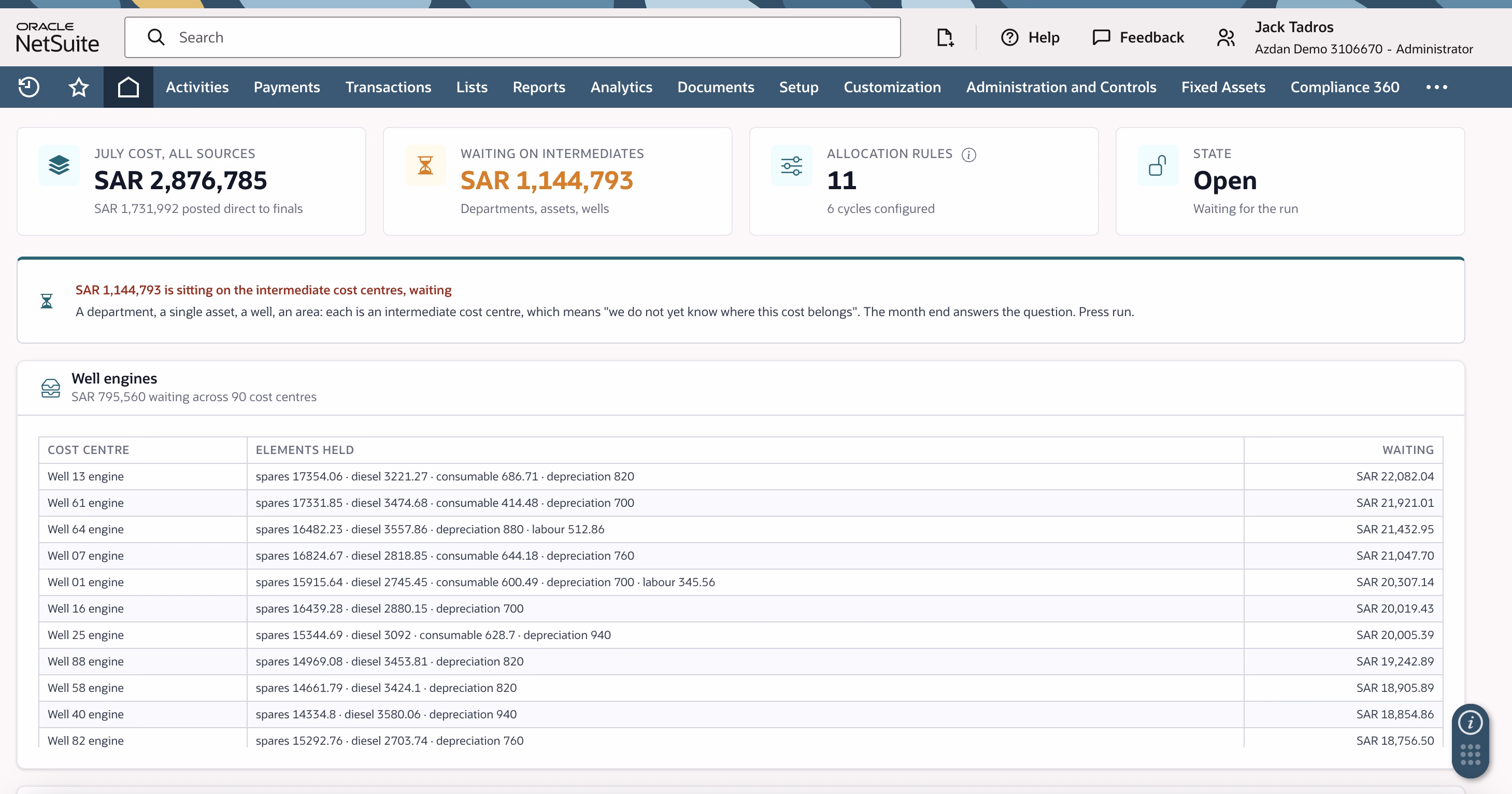Viewport: 1512px width, 794px height.
Task: Click the Well engines section title
Action: [x=114, y=378]
